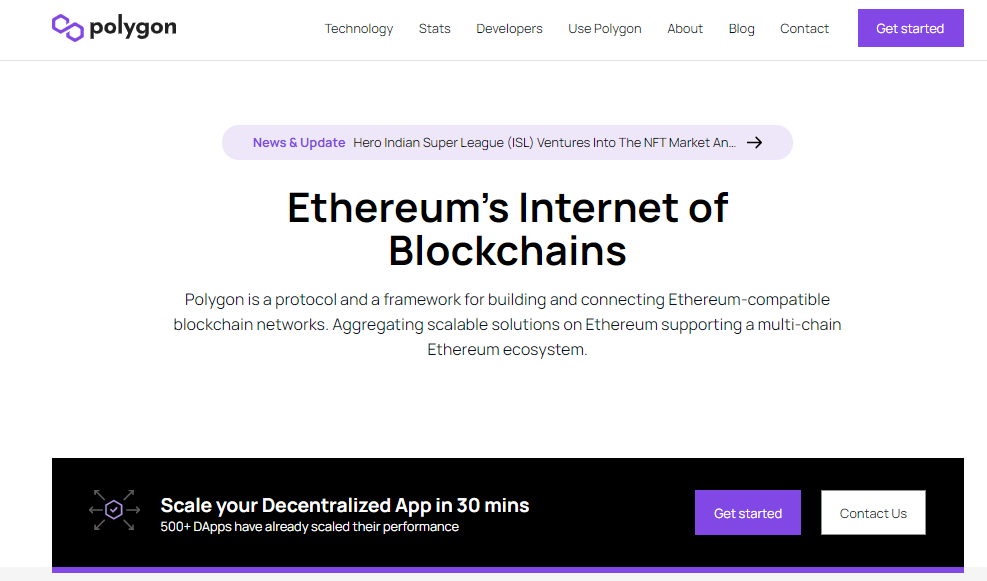The image size is (987, 581).
Task: Click the 500+ DApps subtitle text
Action: tap(310, 527)
